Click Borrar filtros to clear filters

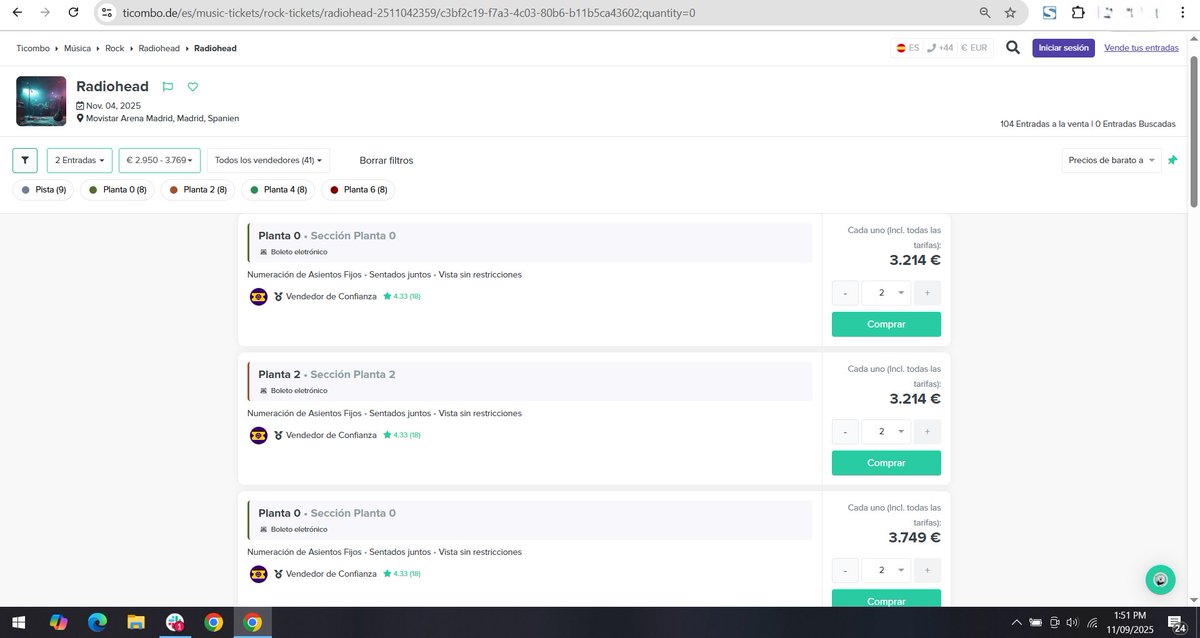click(386, 160)
